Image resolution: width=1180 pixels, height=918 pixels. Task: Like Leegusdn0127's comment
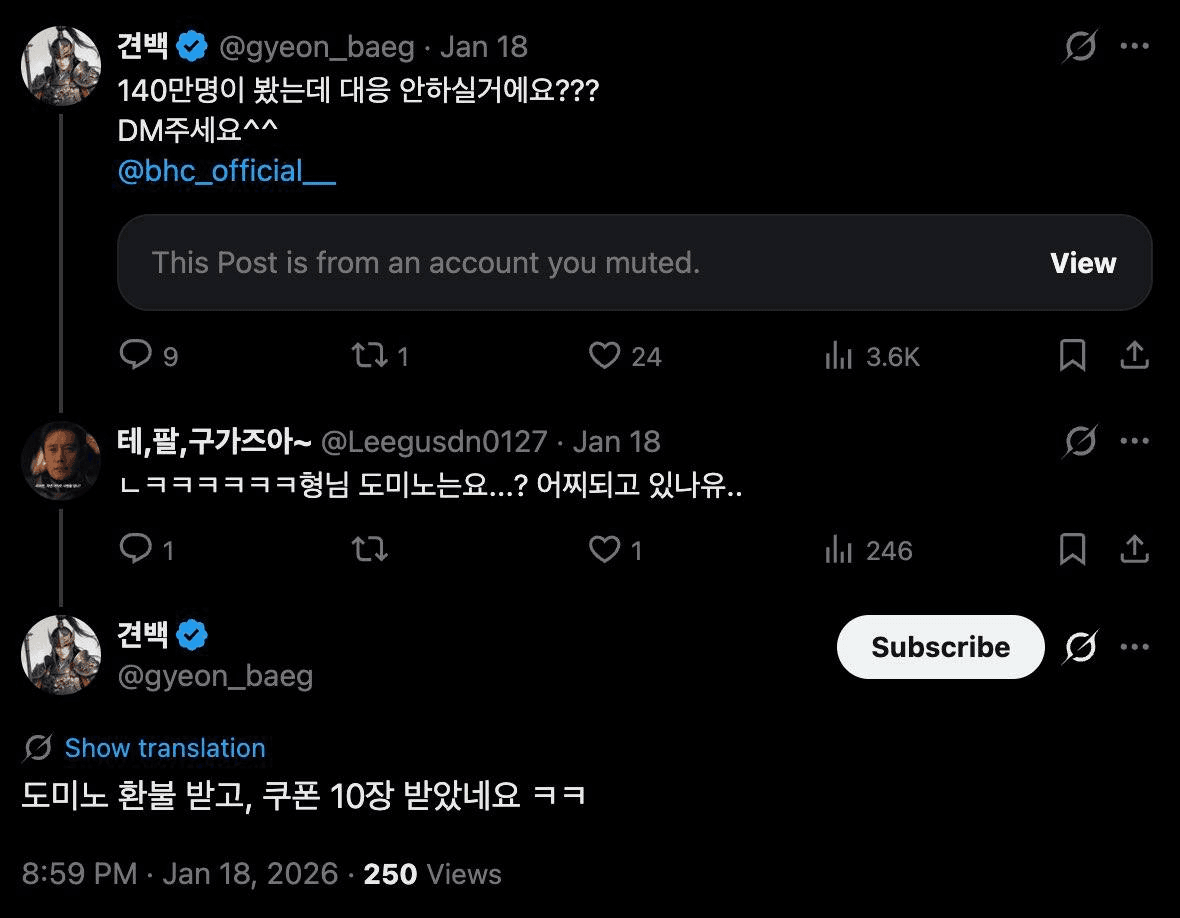pos(604,549)
